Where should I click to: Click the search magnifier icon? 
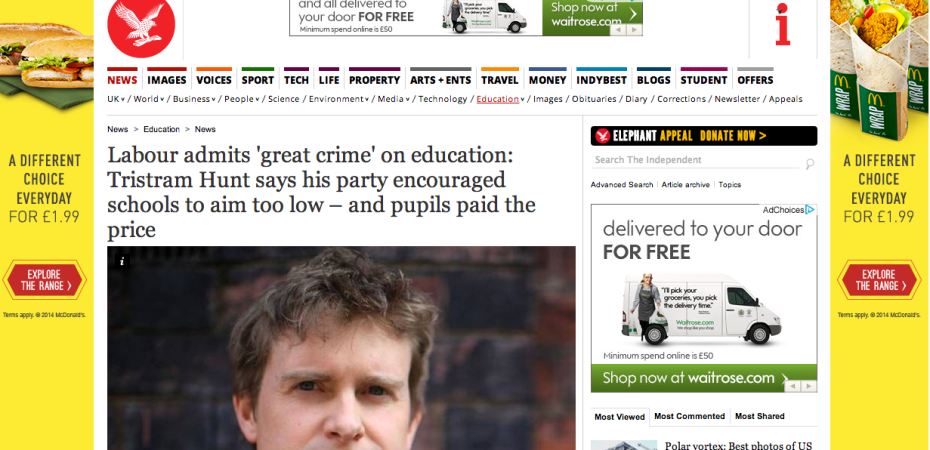pos(810,164)
